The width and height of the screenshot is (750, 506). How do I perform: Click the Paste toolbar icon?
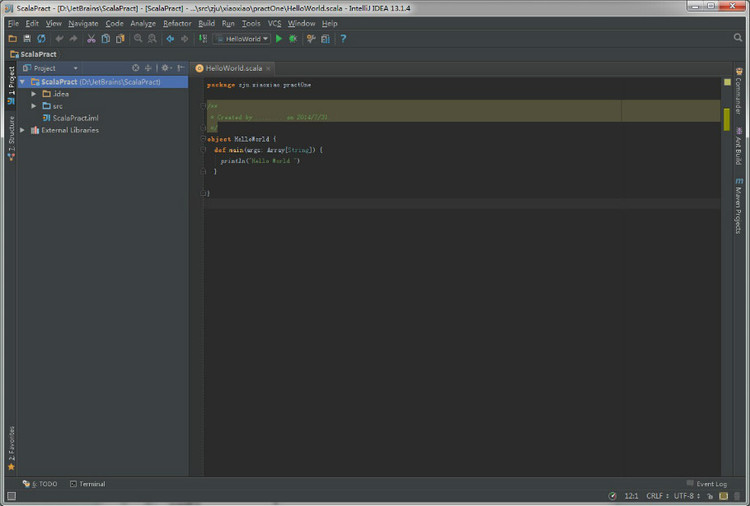point(120,39)
